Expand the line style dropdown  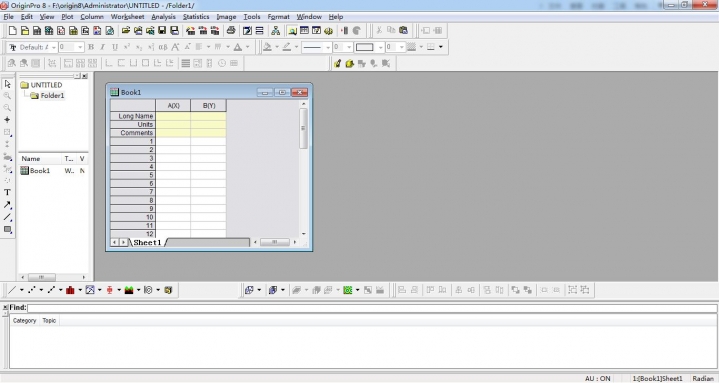tap(328, 47)
